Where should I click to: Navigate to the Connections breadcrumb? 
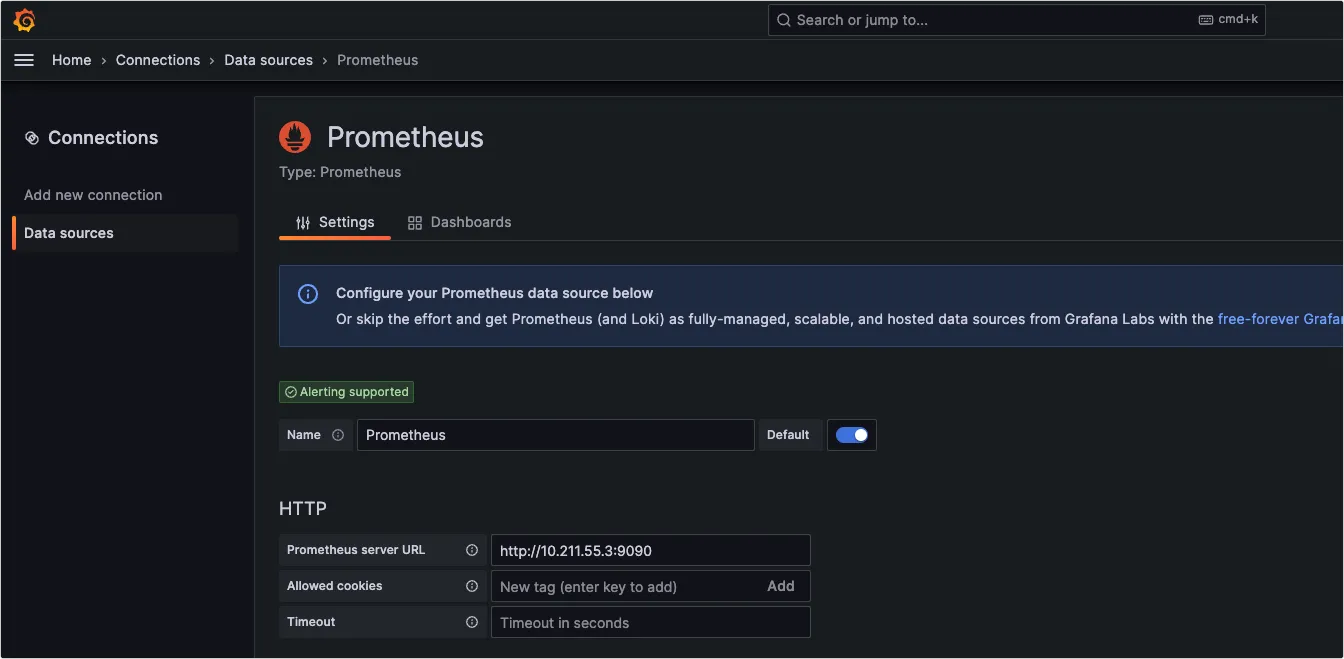coord(158,60)
